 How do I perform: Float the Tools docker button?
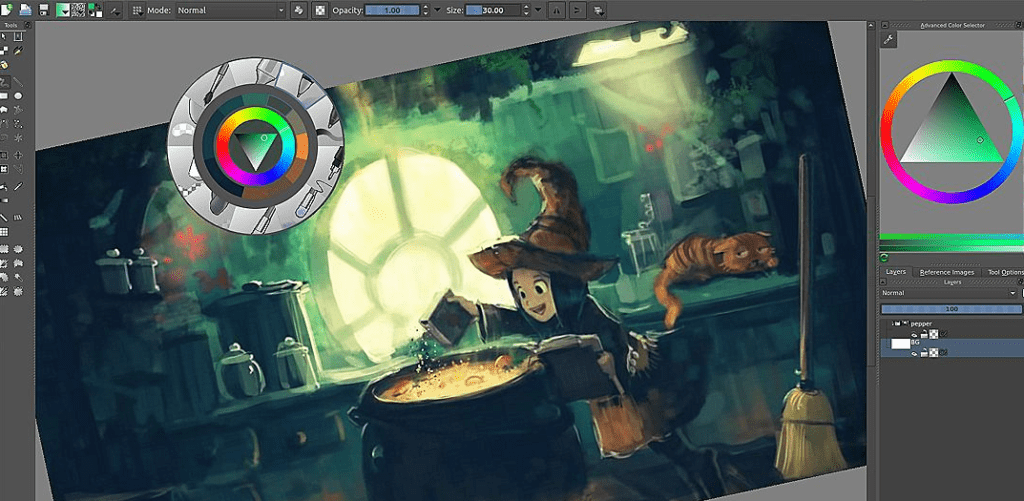click(29, 25)
